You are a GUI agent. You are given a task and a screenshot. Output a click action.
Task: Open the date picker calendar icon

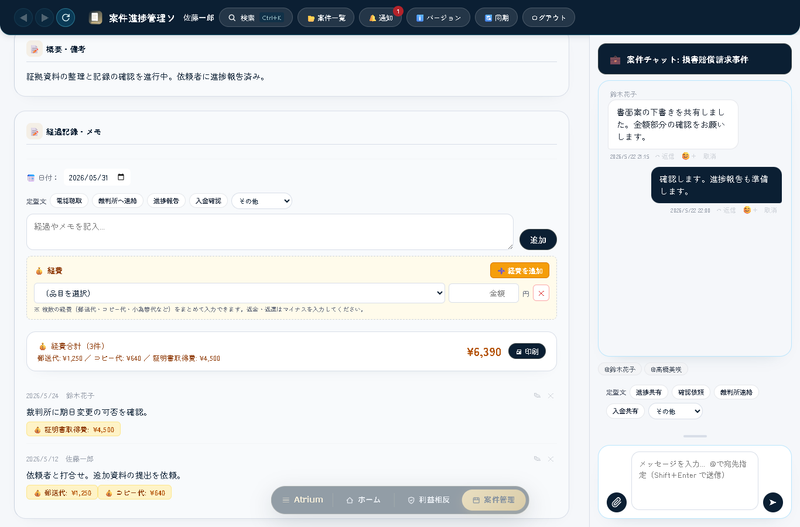tap(121, 177)
